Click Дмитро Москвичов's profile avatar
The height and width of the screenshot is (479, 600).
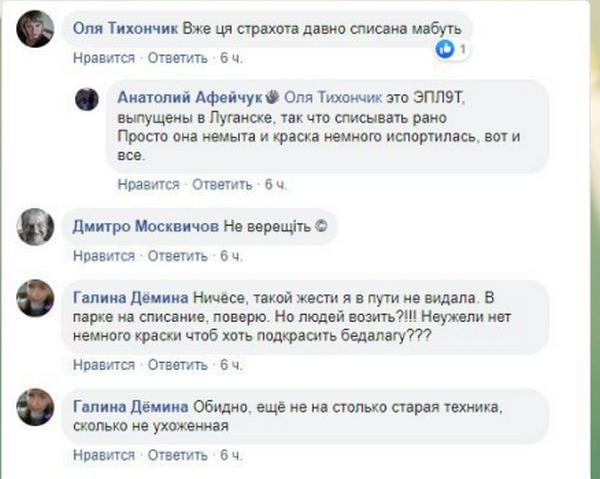coord(38,227)
